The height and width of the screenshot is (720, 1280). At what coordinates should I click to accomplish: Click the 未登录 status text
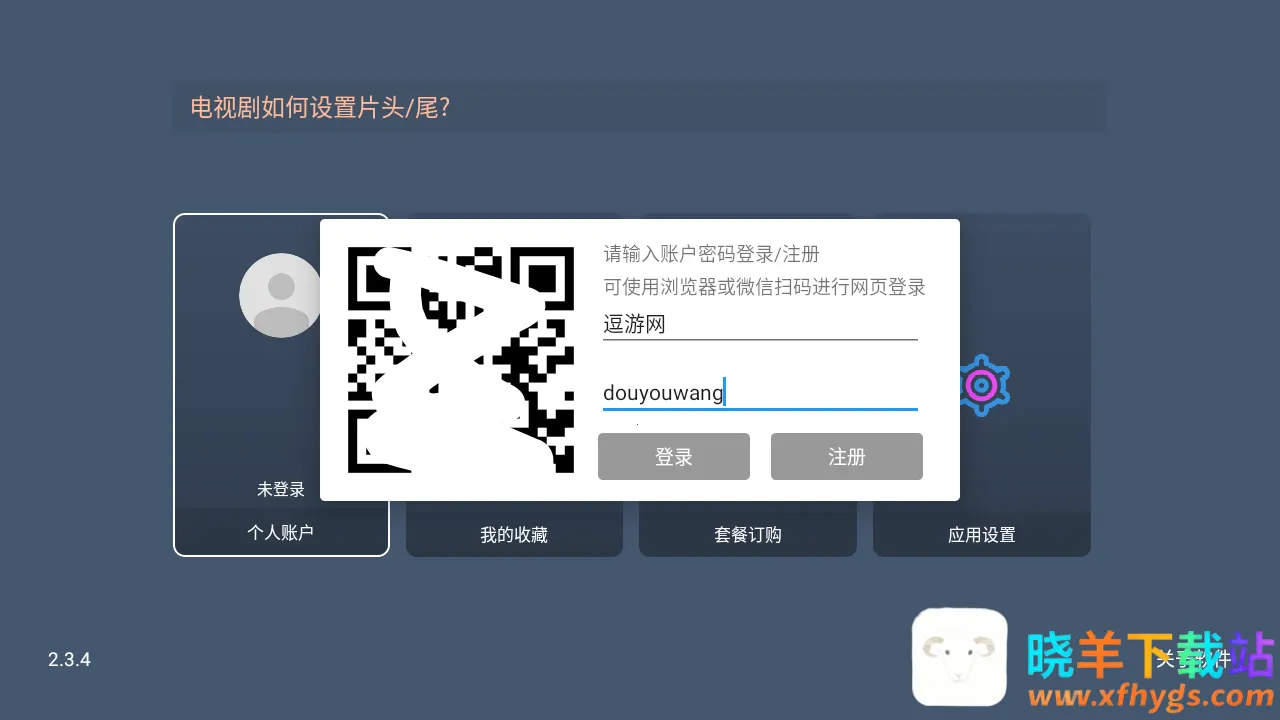tap(281, 489)
